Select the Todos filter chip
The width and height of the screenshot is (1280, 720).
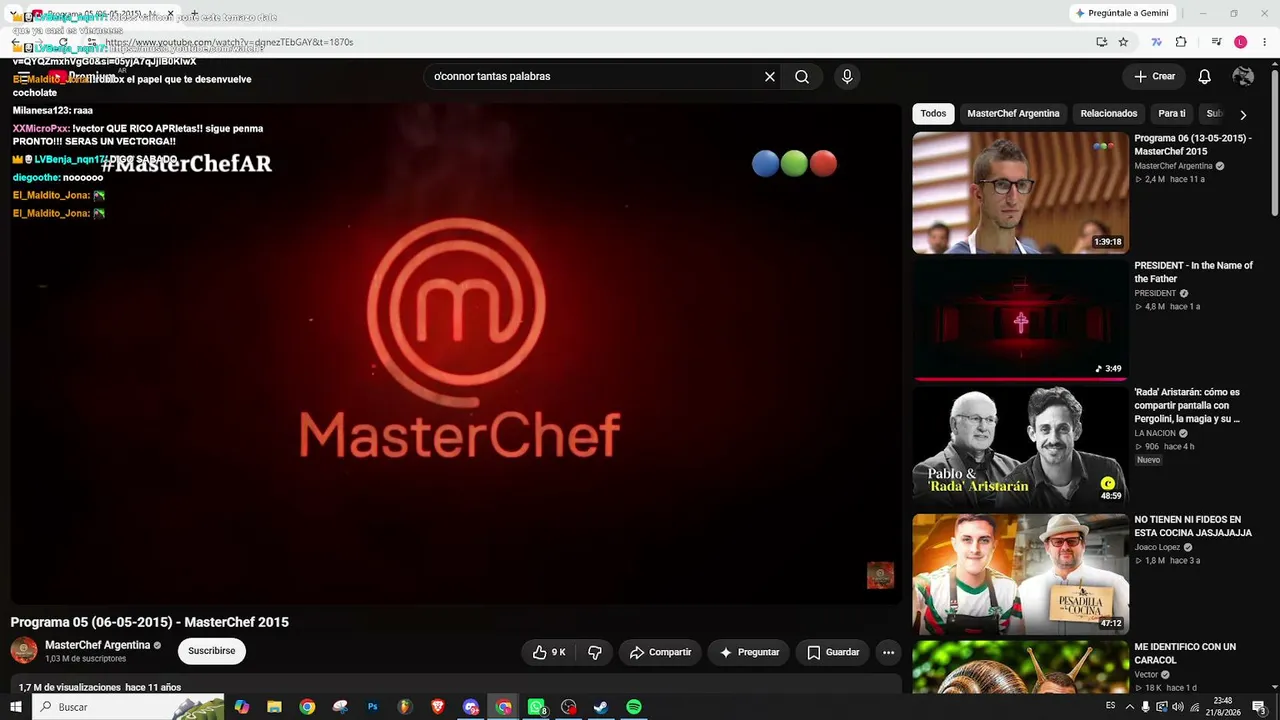[x=933, y=114]
